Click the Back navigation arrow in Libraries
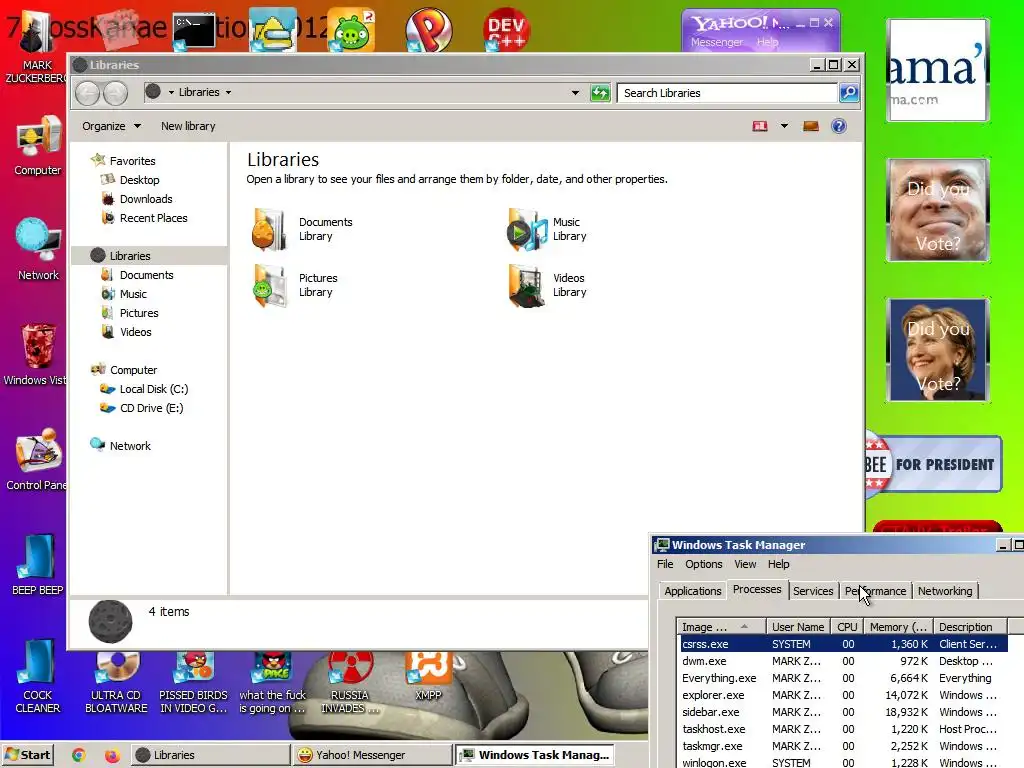Image resolution: width=1024 pixels, height=768 pixels. (88, 93)
